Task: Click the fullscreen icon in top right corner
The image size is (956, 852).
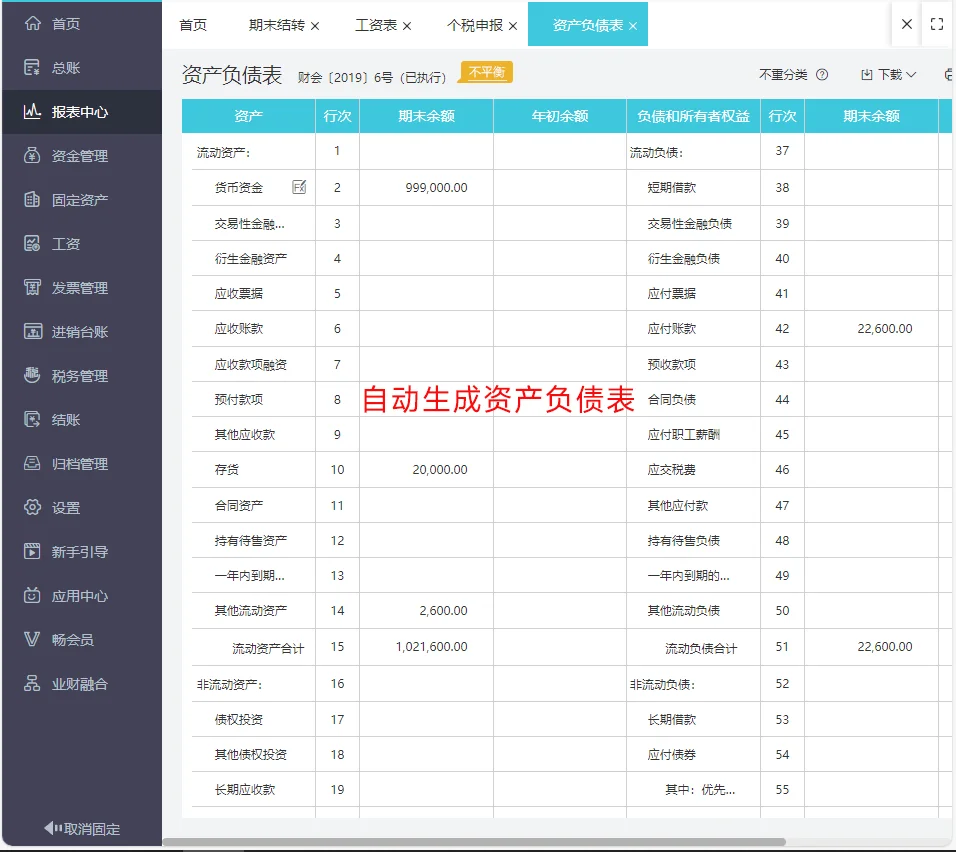Action: point(937,24)
